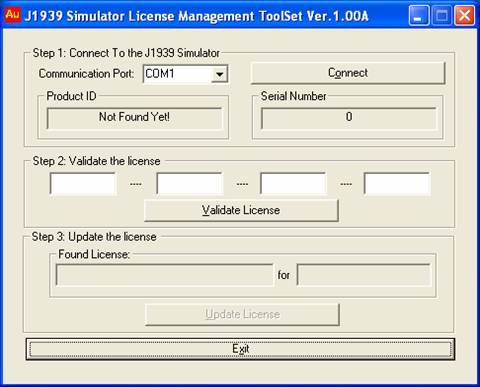Image resolution: width=480 pixels, height=387 pixels.
Task: Click the first license key input box
Action: click(x=83, y=183)
